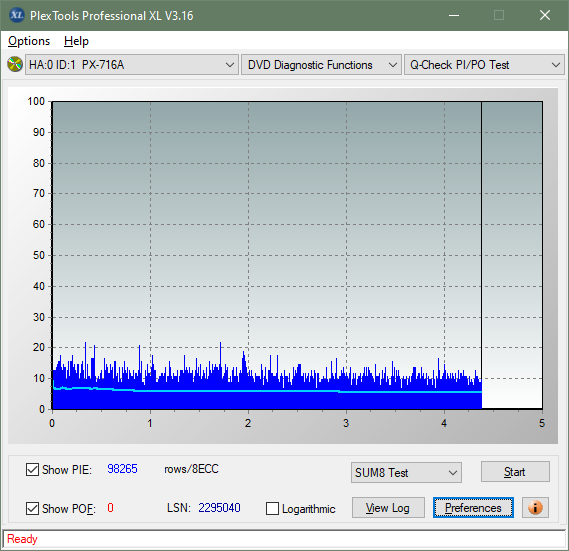Toggle the Show POF checkbox
Image resolution: width=569 pixels, height=551 pixels.
32,508
